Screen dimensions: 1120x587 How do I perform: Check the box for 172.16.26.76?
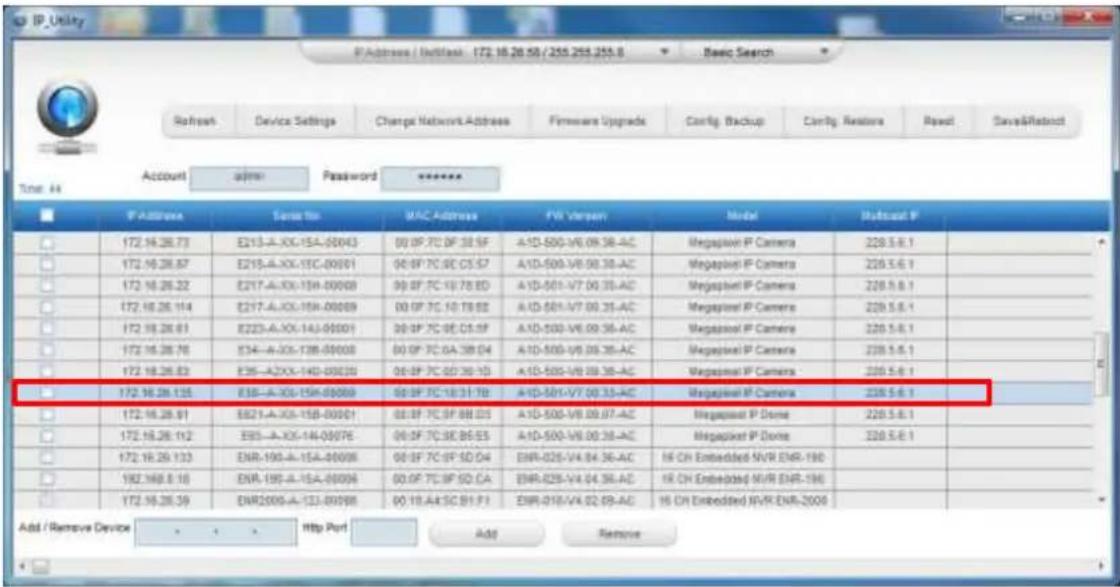[47, 350]
